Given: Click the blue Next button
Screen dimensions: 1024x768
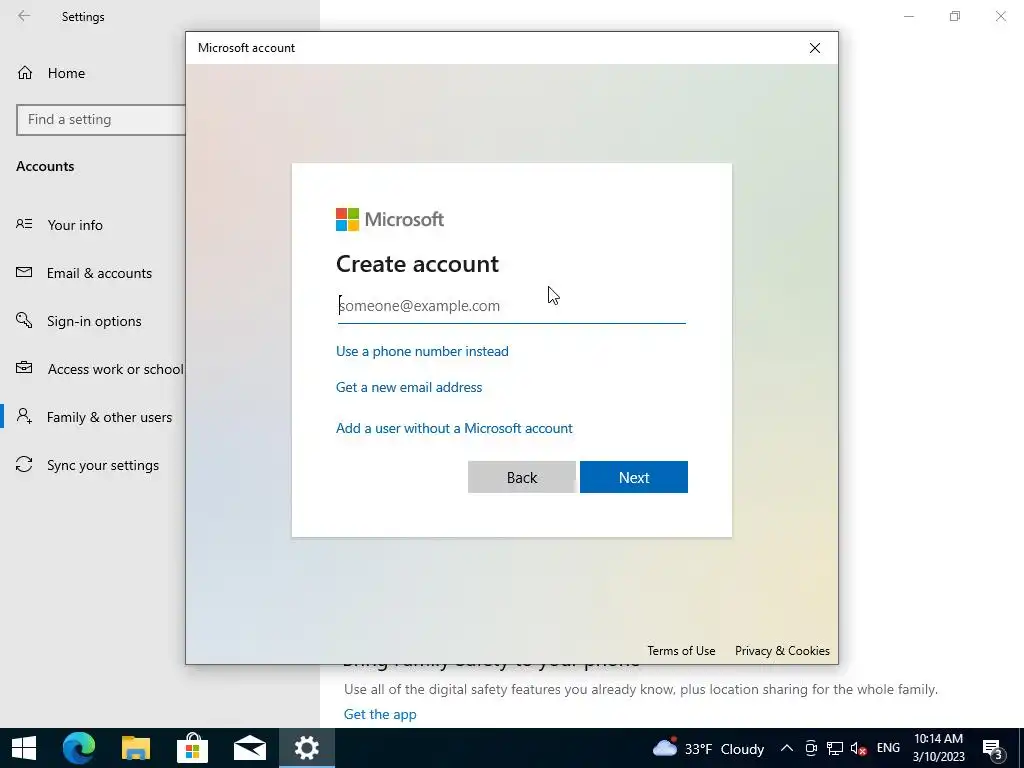Looking at the screenshot, I should click(633, 477).
